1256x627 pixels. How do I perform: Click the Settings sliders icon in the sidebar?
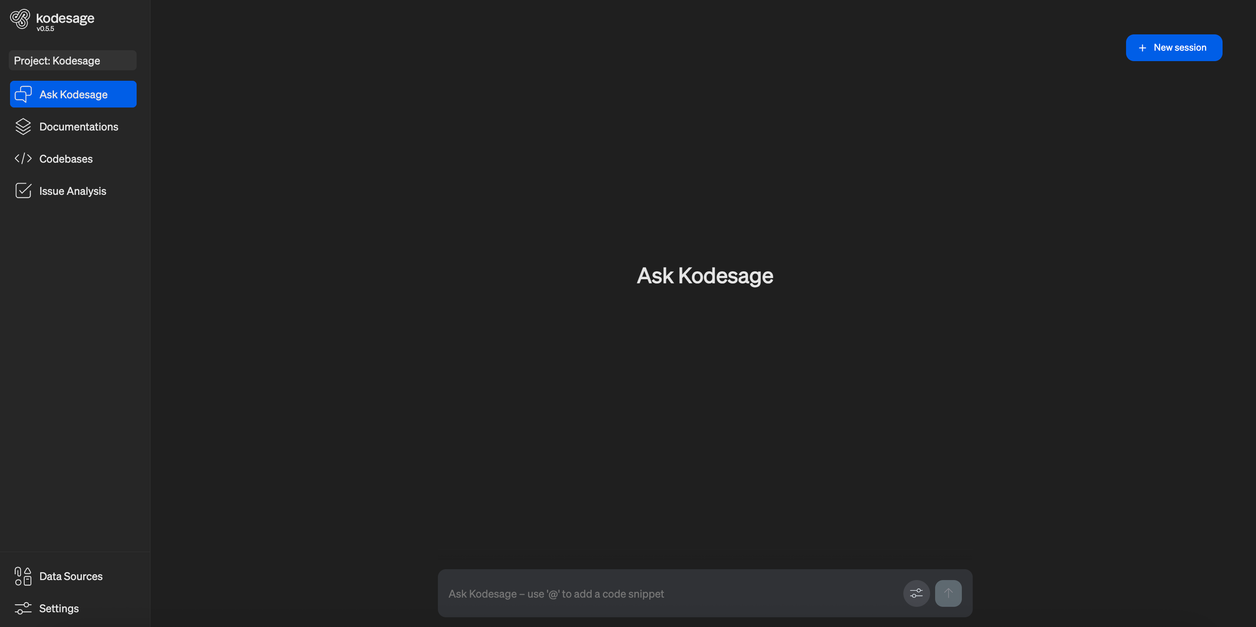tap(22, 607)
